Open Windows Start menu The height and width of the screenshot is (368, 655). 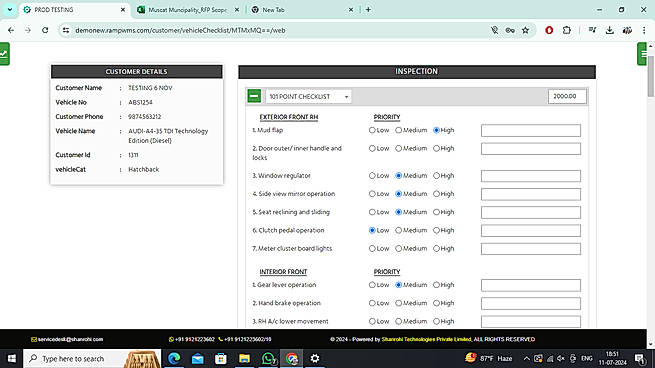tap(12, 358)
